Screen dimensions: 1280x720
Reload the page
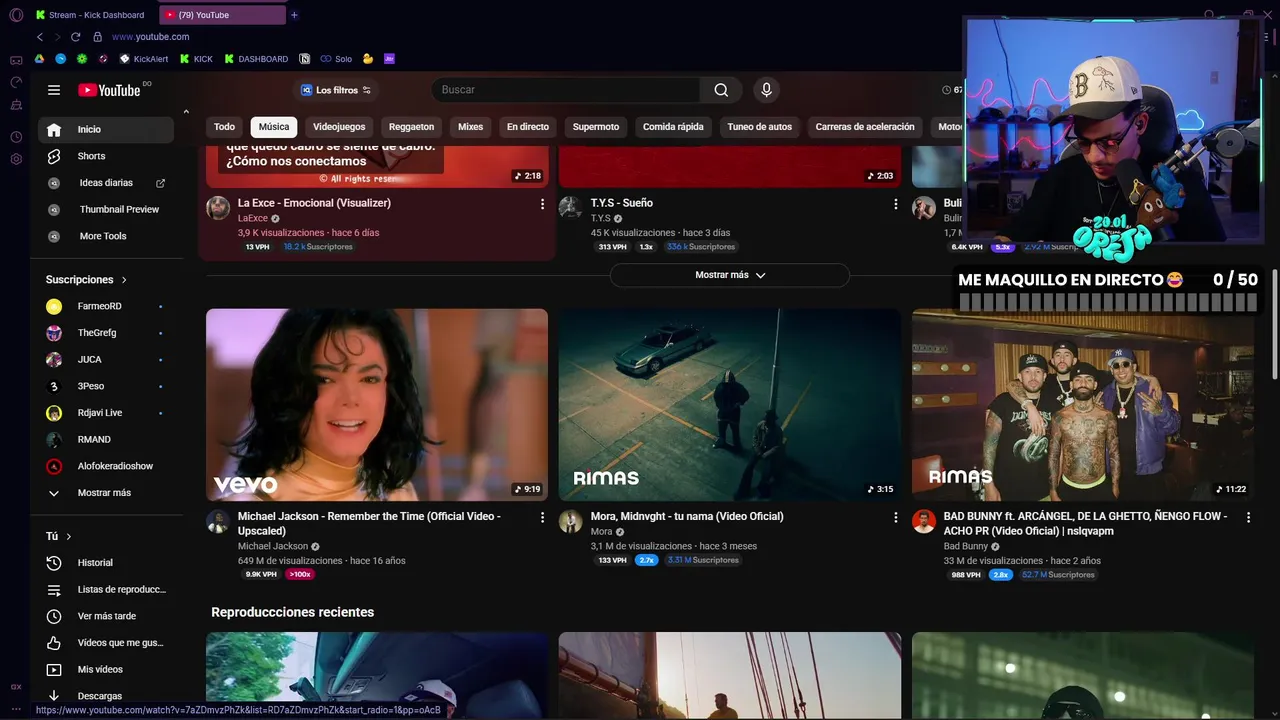tap(75, 37)
